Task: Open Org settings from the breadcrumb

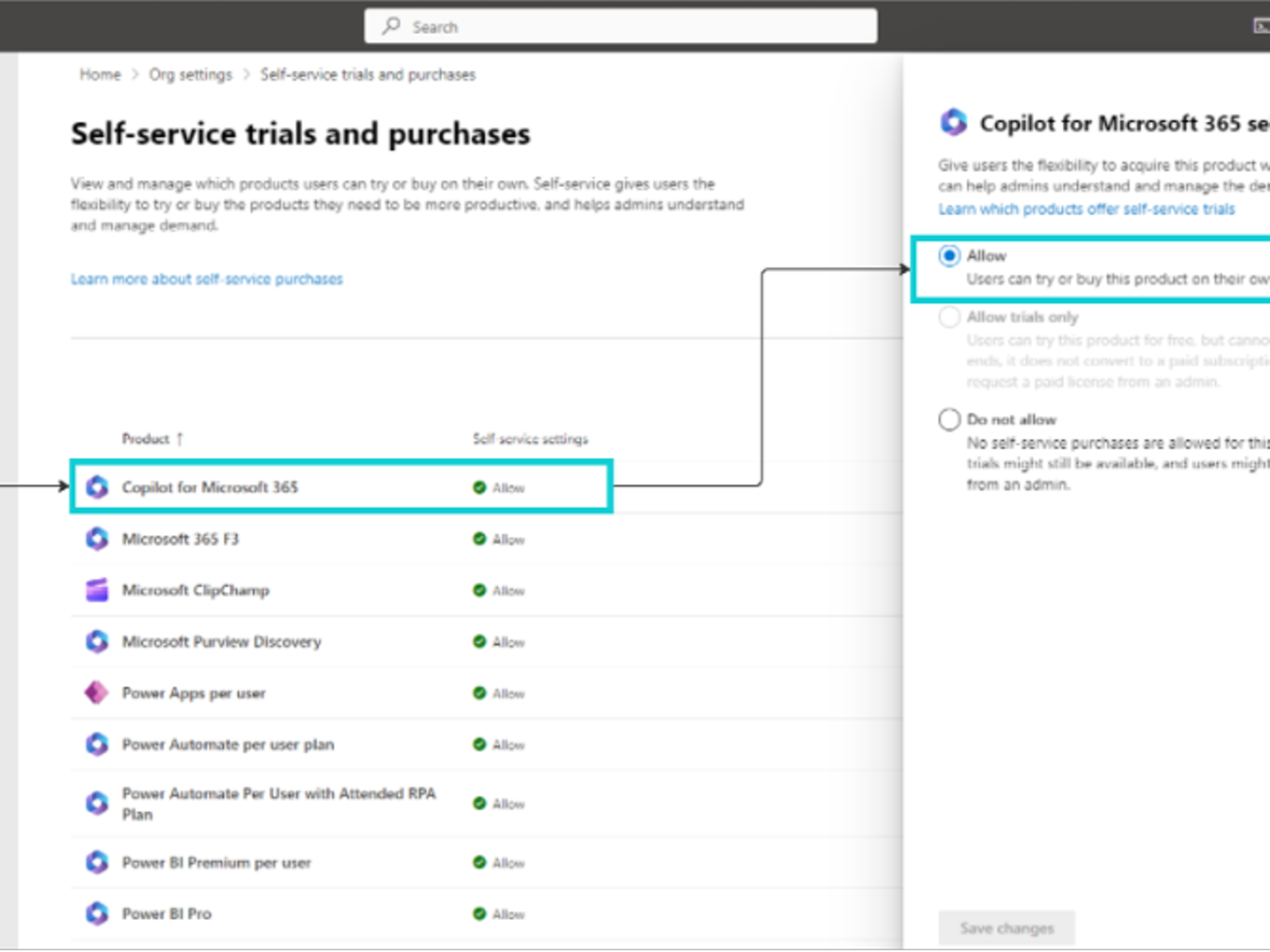Action: pos(190,75)
